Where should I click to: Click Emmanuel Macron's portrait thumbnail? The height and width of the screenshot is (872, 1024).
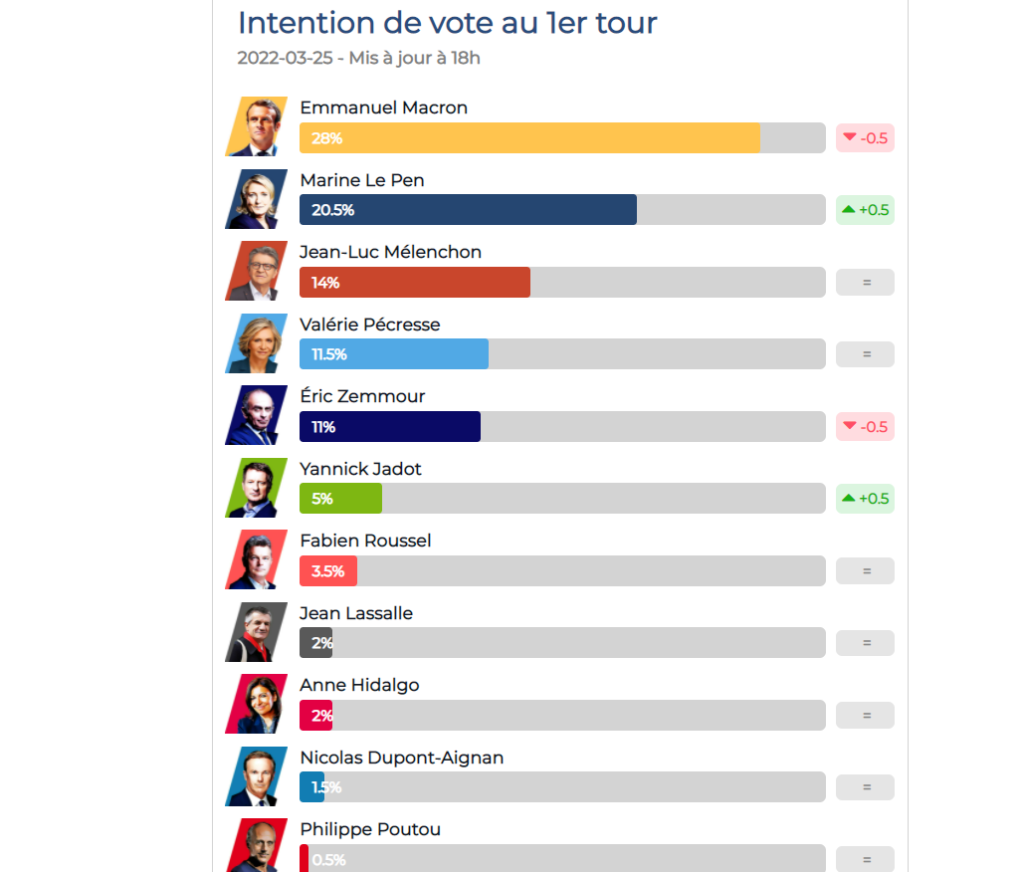point(257,126)
